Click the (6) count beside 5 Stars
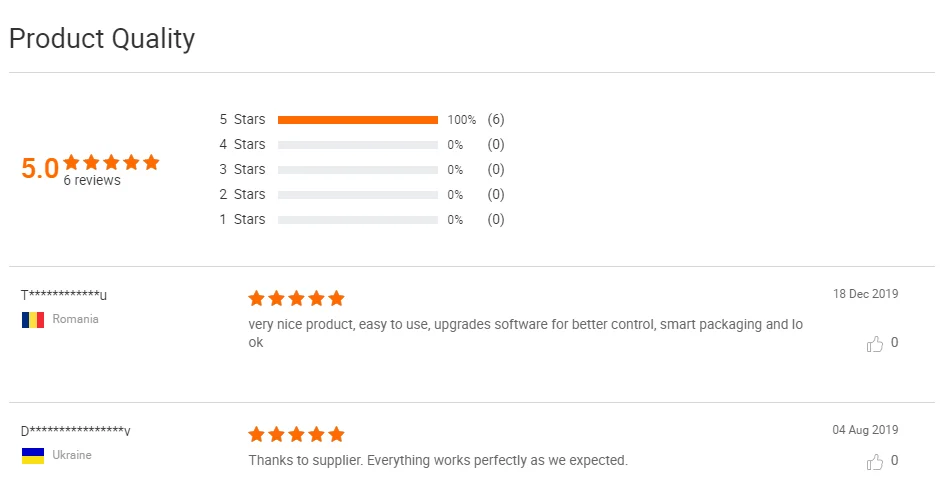 (496, 120)
